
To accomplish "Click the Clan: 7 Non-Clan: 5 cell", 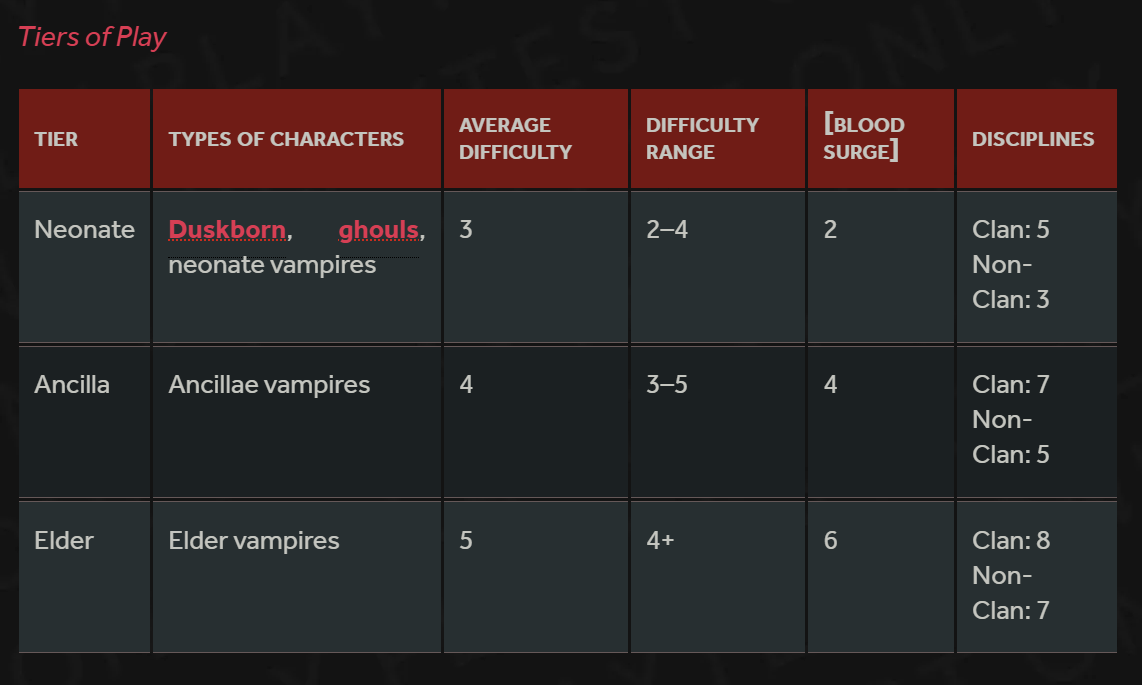I will (x=1036, y=422).
